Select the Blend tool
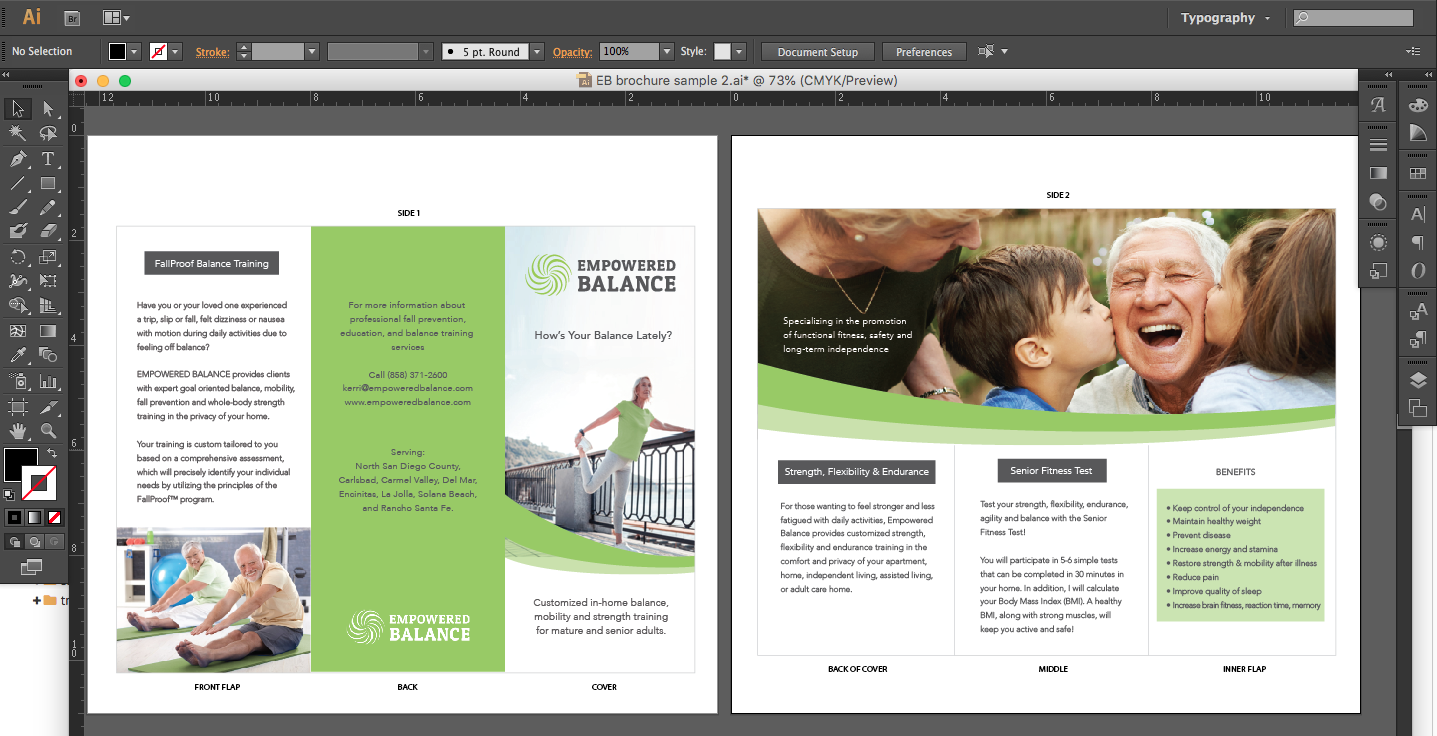The width and height of the screenshot is (1437, 736). (x=48, y=355)
